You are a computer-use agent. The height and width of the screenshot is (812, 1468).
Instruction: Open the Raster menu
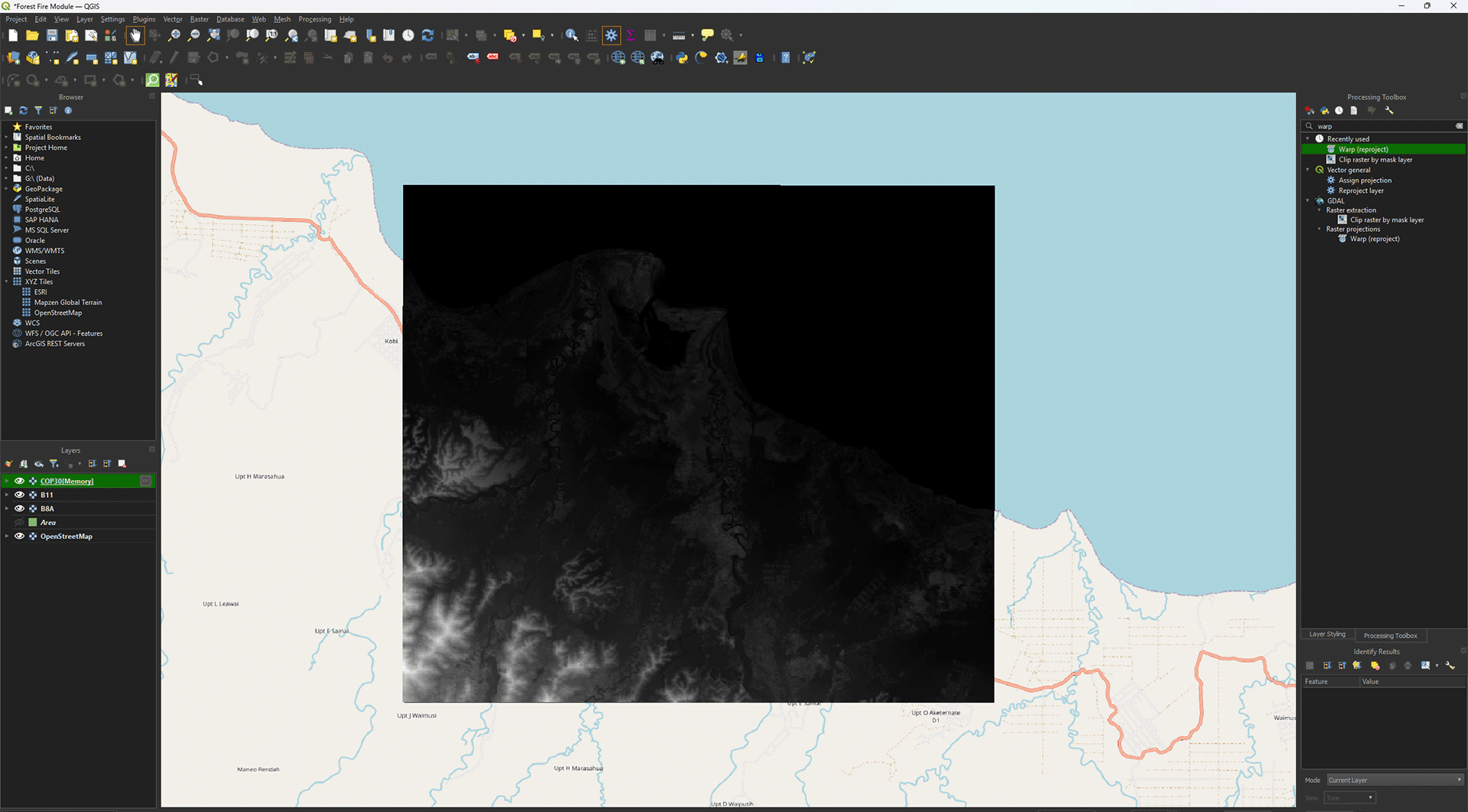coord(199,19)
